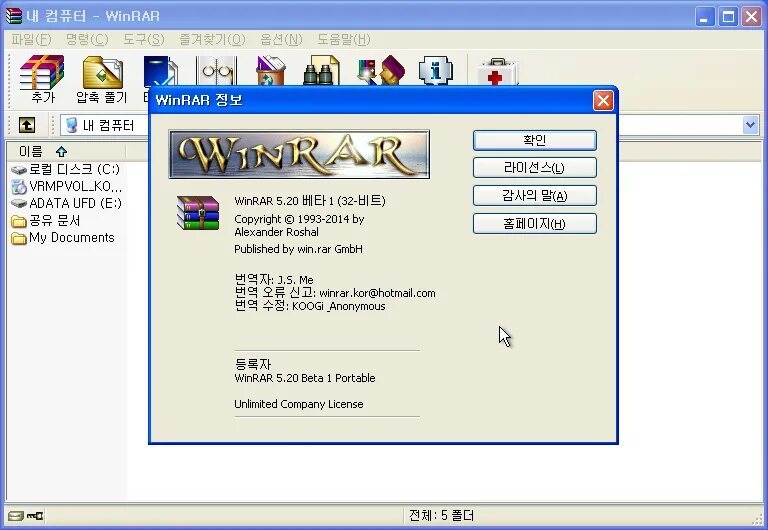
Task: Click the Wizard toolbar icon
Action: (382, 71)
